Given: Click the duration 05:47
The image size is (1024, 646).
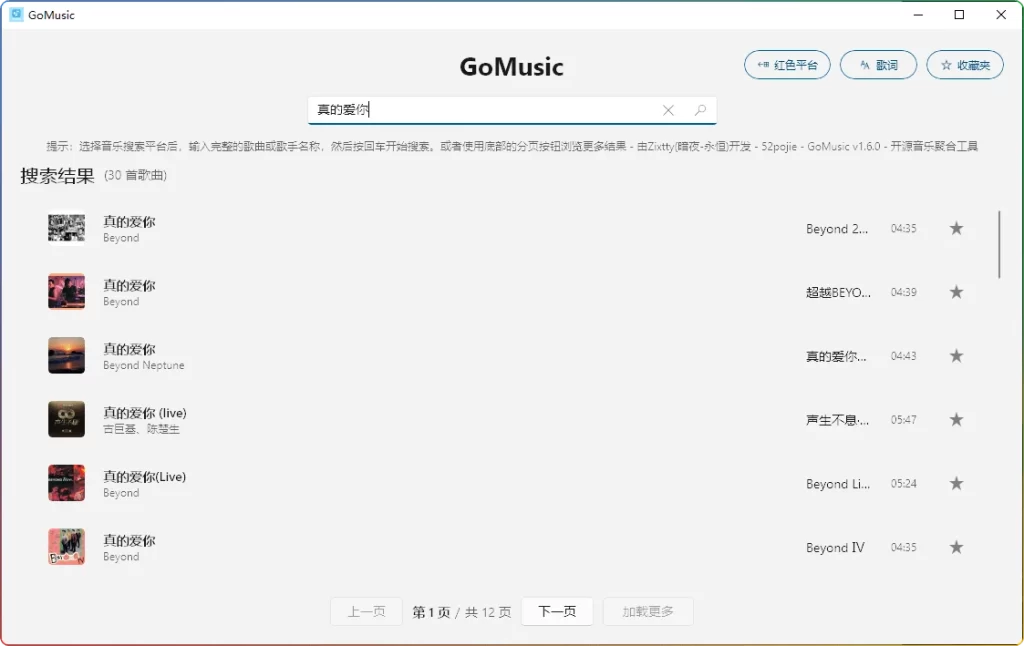Looking at the screenshot, I should tap(904, 420).
